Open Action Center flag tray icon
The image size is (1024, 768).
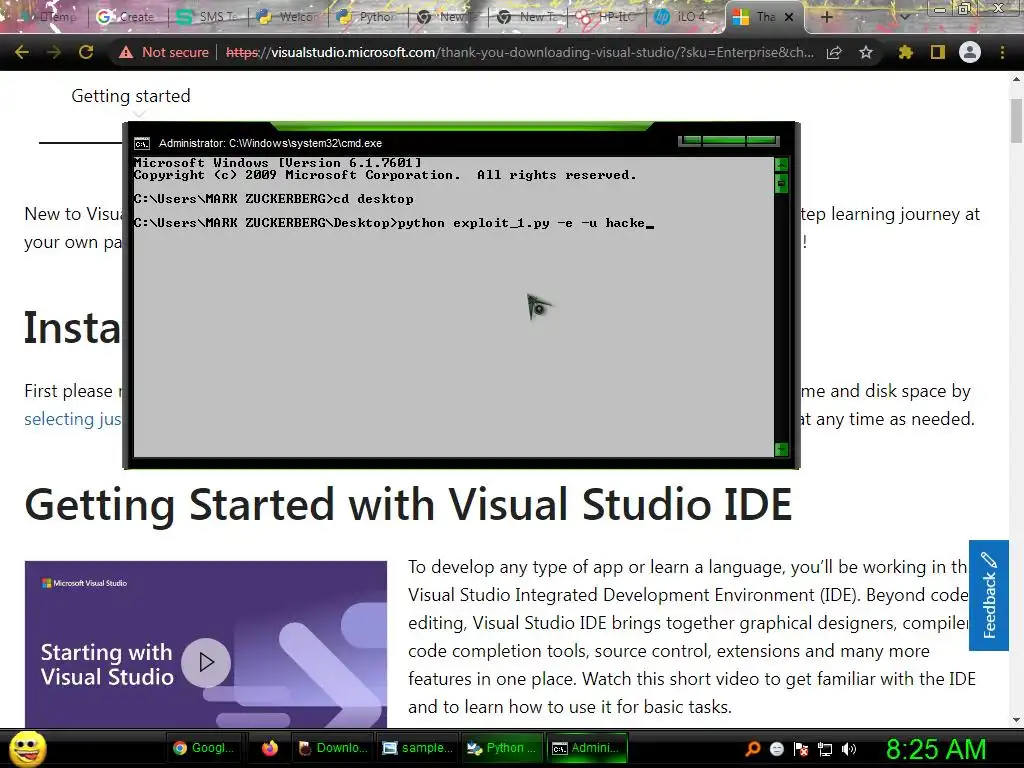pyautogui.click(x=801, y=749)
